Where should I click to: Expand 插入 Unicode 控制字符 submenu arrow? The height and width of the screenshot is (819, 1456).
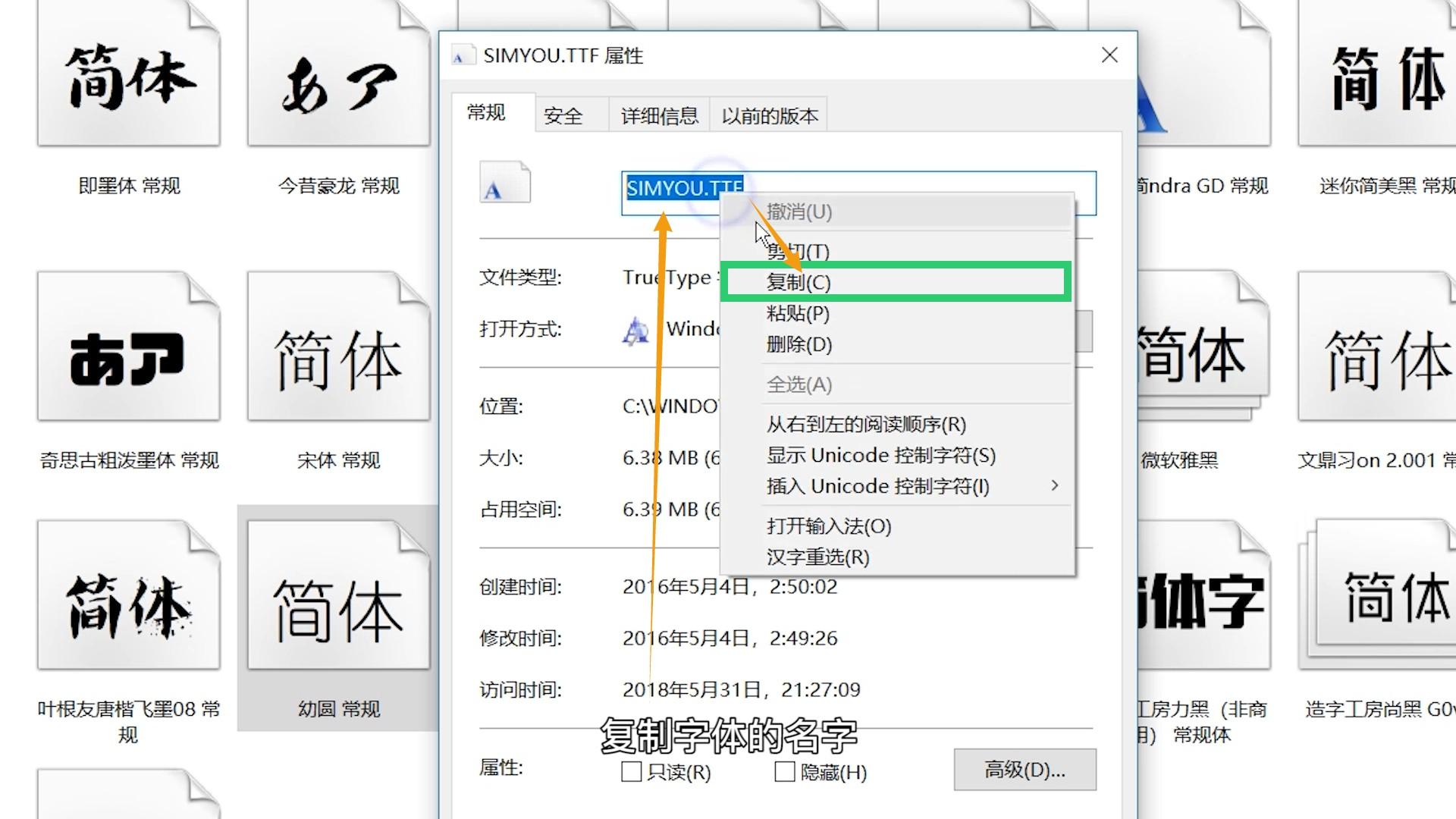click(1054, 485)
